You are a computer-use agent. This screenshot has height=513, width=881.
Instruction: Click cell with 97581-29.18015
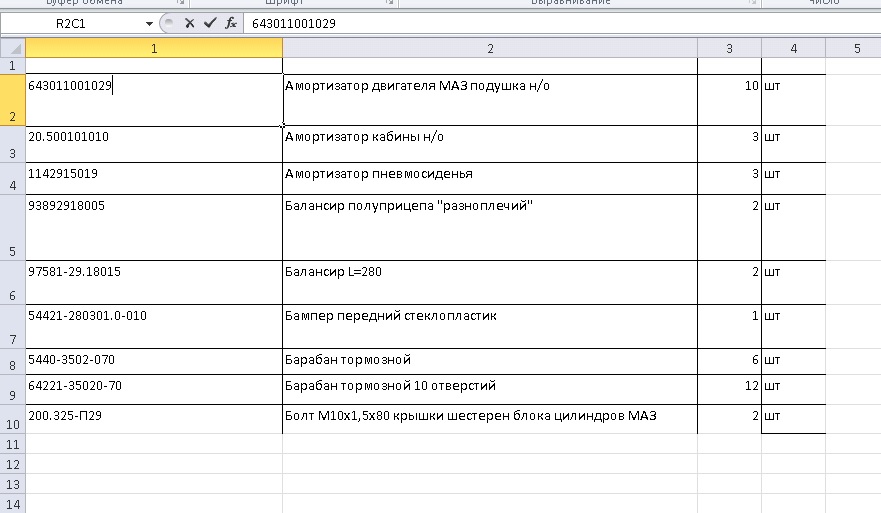coord(154,283)
